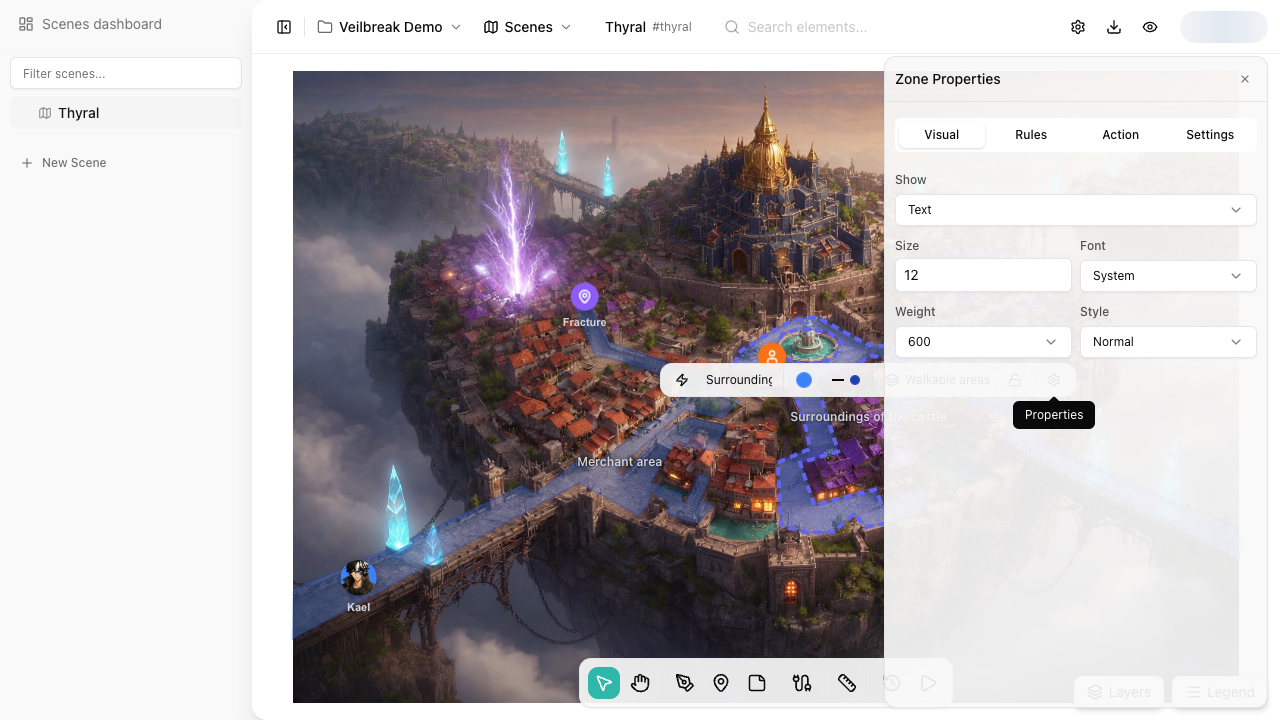Open the zone border stroke style swatch
1280x720 pixels.
tap(846, 380)
